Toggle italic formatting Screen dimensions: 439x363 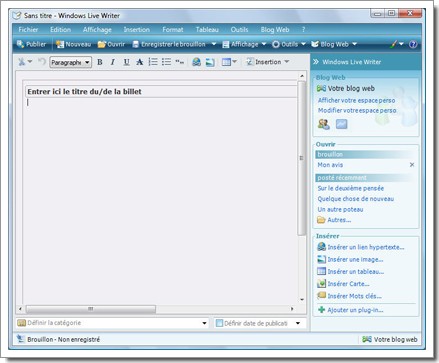click(113, 62)
